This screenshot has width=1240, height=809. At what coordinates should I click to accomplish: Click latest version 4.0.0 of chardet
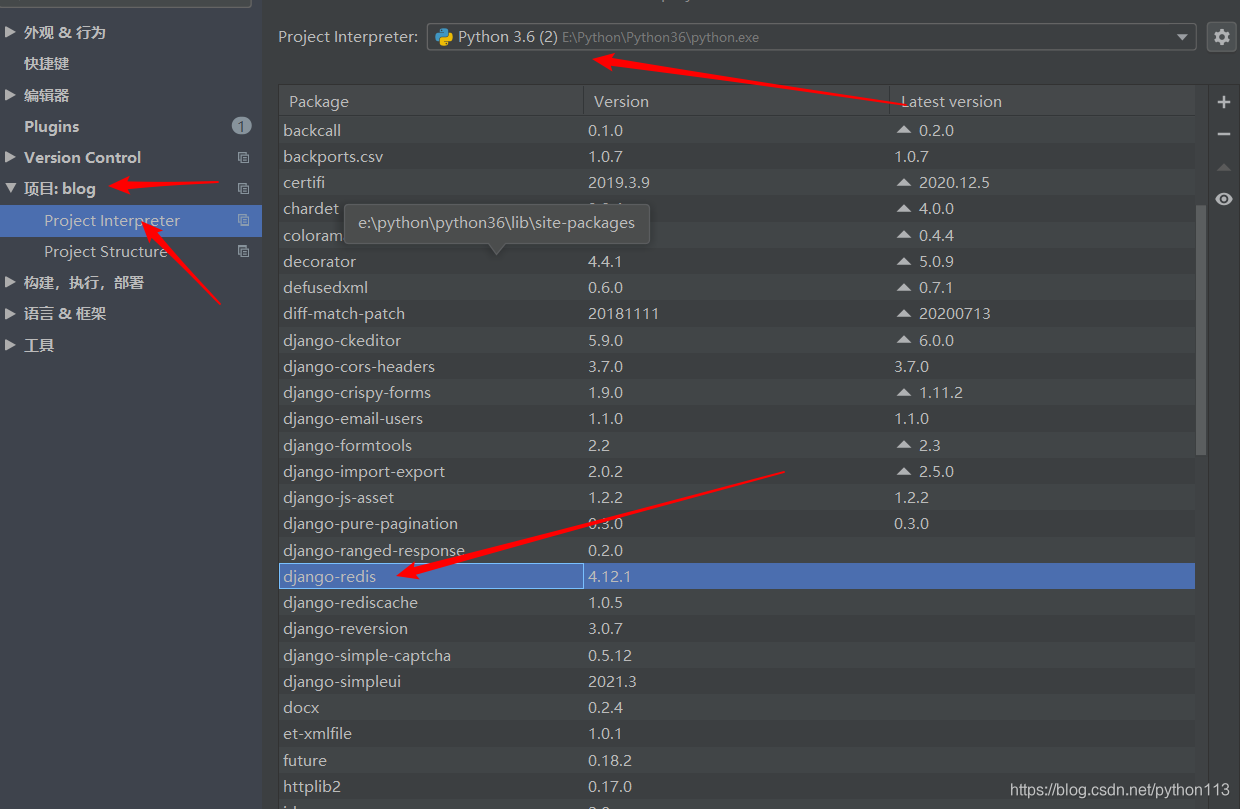click(x=936, y=209)
